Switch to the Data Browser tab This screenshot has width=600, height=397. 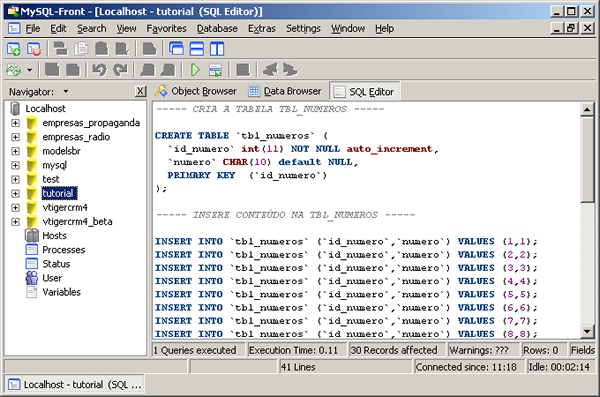pos(285,91)
